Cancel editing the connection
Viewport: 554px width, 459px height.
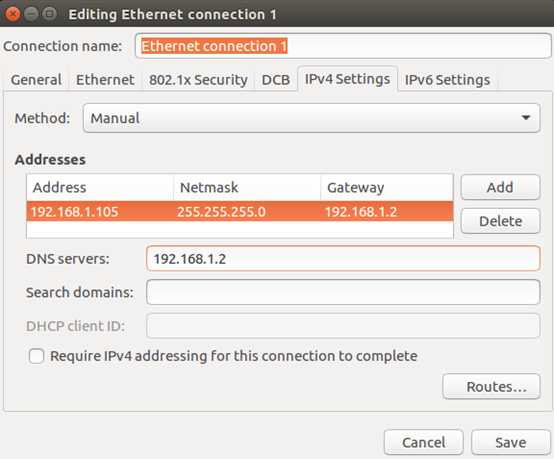pos(424,442)
